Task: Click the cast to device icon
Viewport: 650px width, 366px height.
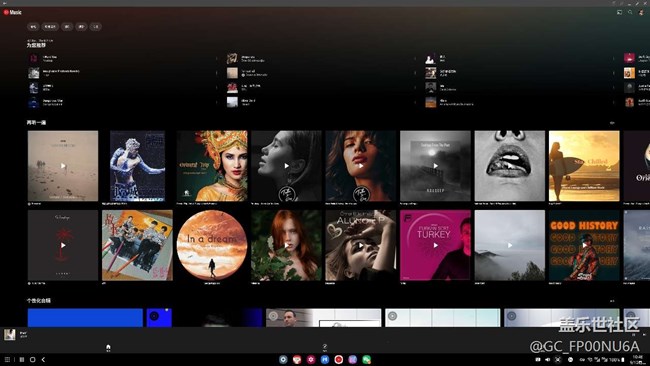Action: click(619, 12)
